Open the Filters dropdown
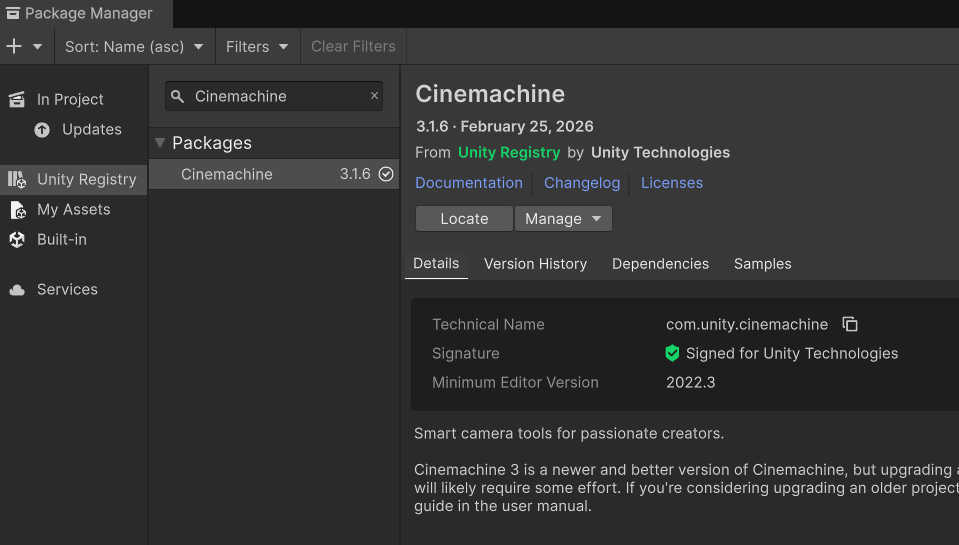This screenshot has height=545, width=959. tap(257, 47)
